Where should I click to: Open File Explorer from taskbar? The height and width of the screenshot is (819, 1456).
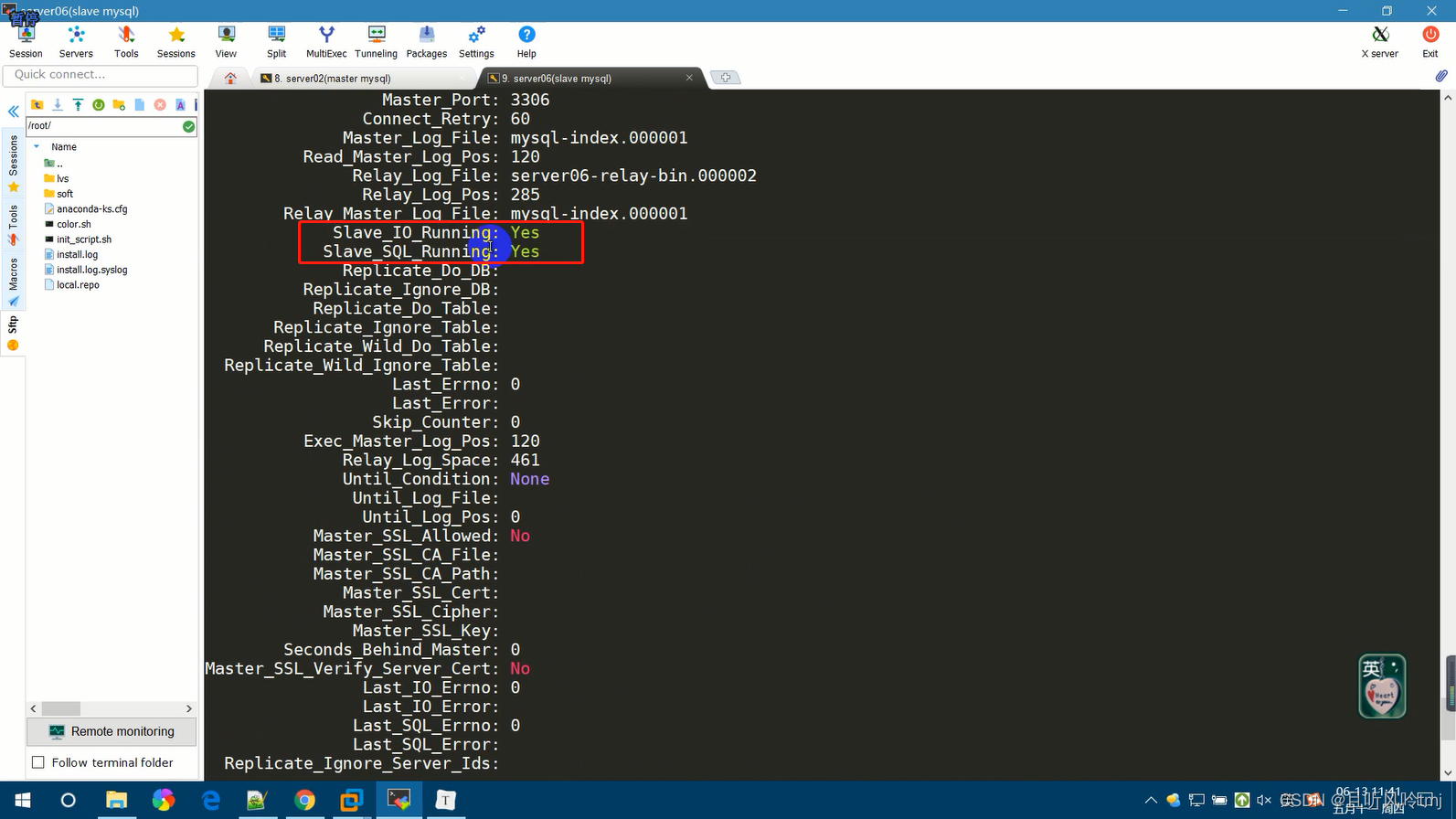116,800
